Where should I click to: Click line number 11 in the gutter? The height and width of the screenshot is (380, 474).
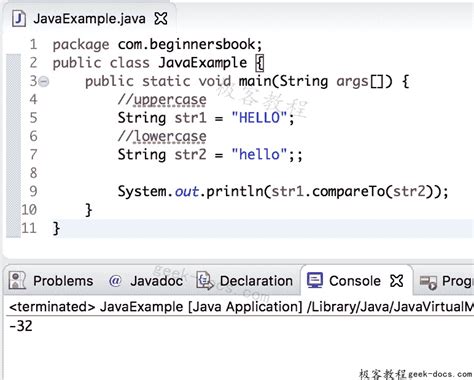29,228
